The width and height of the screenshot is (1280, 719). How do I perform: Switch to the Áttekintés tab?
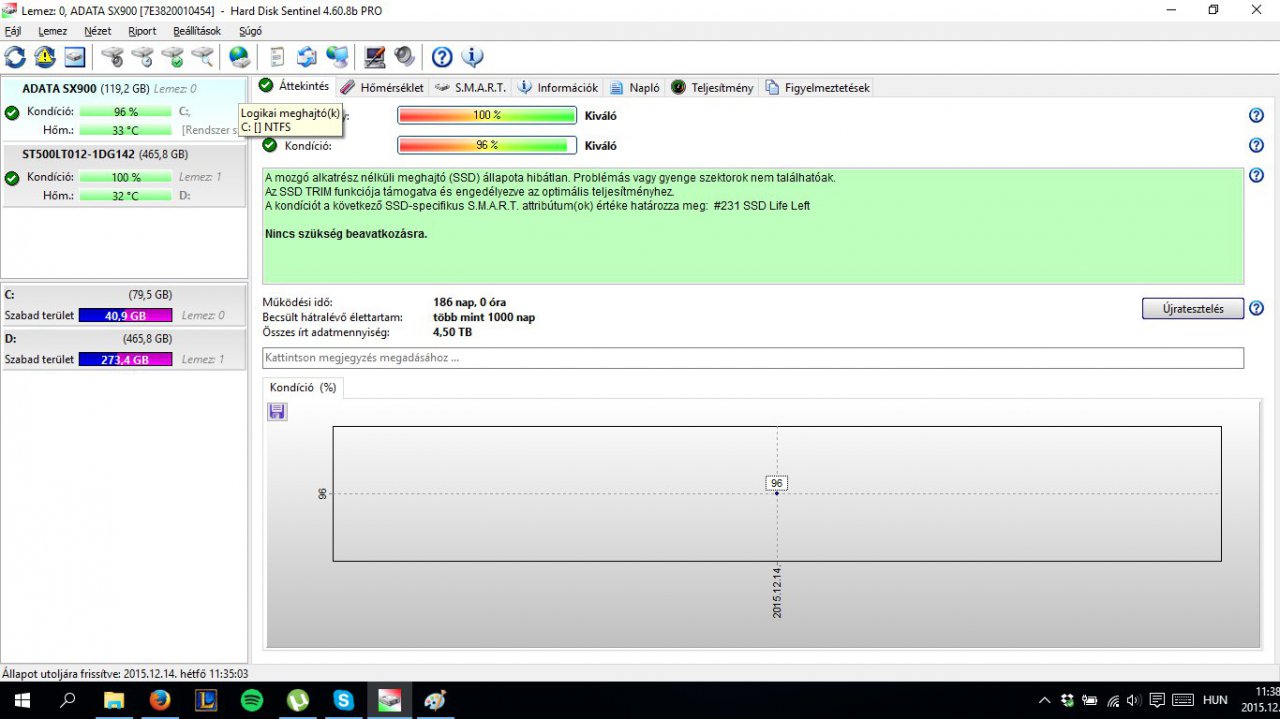pos(294,86)
